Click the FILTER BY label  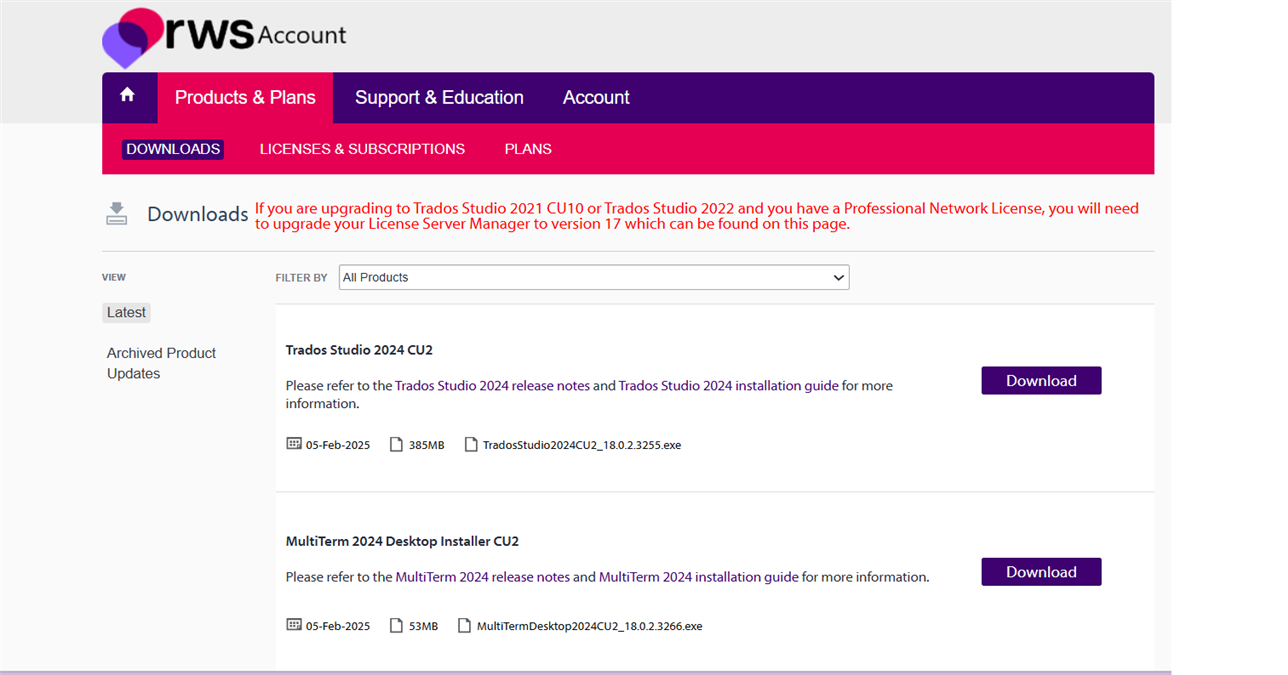coord(301,278)
